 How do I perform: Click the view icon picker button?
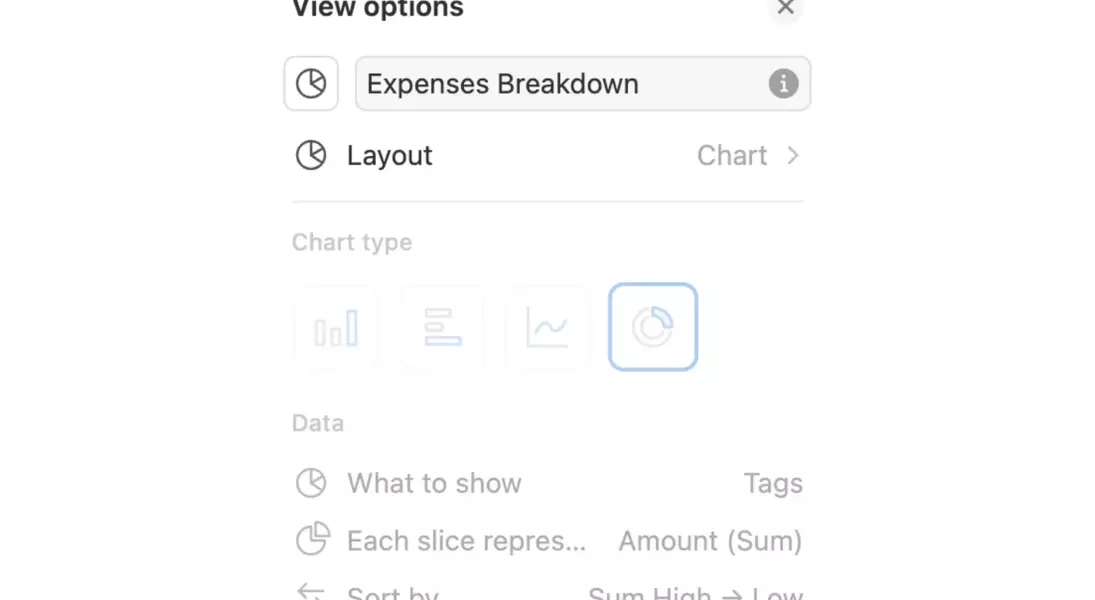[x=311, y=84]
